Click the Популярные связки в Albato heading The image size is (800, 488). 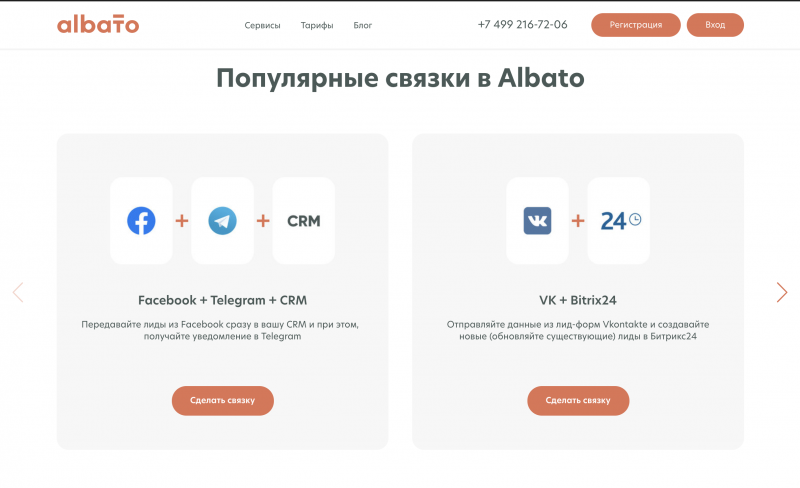point(400,79)
